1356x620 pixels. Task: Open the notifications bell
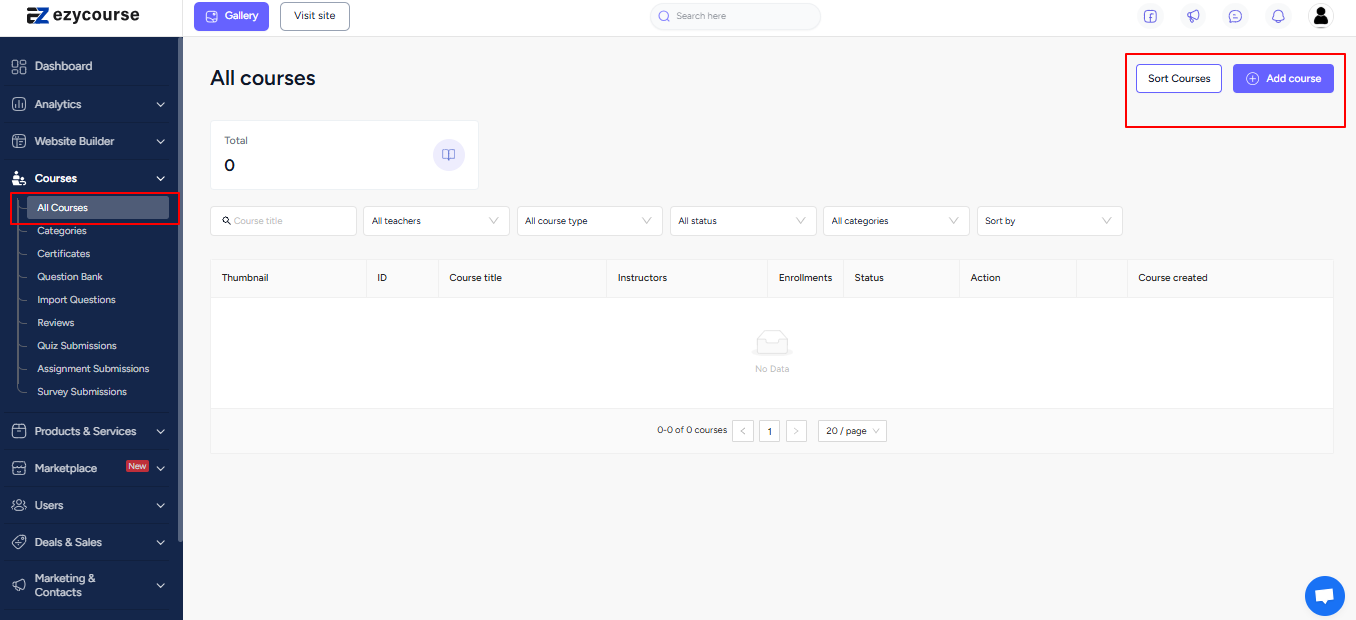pos(1278,16)
